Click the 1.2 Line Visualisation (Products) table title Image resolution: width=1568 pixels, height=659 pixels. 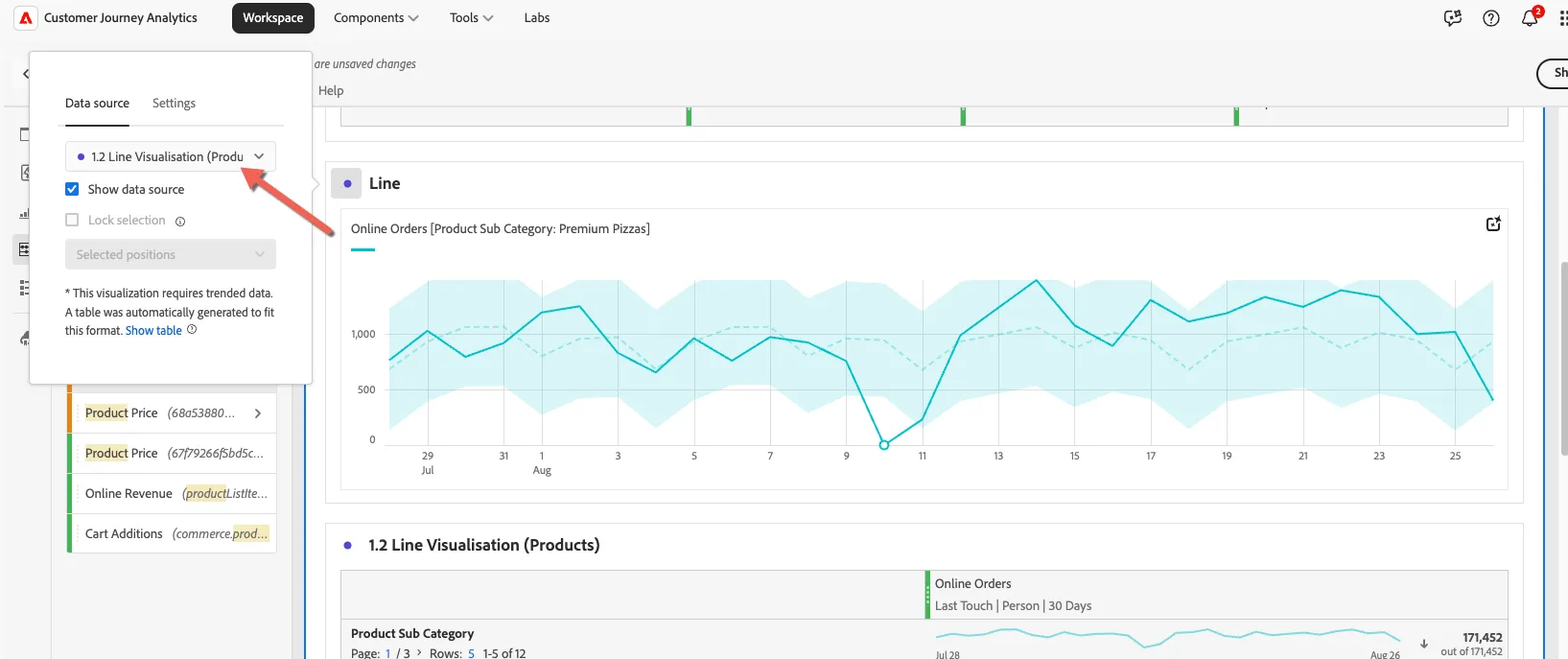point(484,546)
